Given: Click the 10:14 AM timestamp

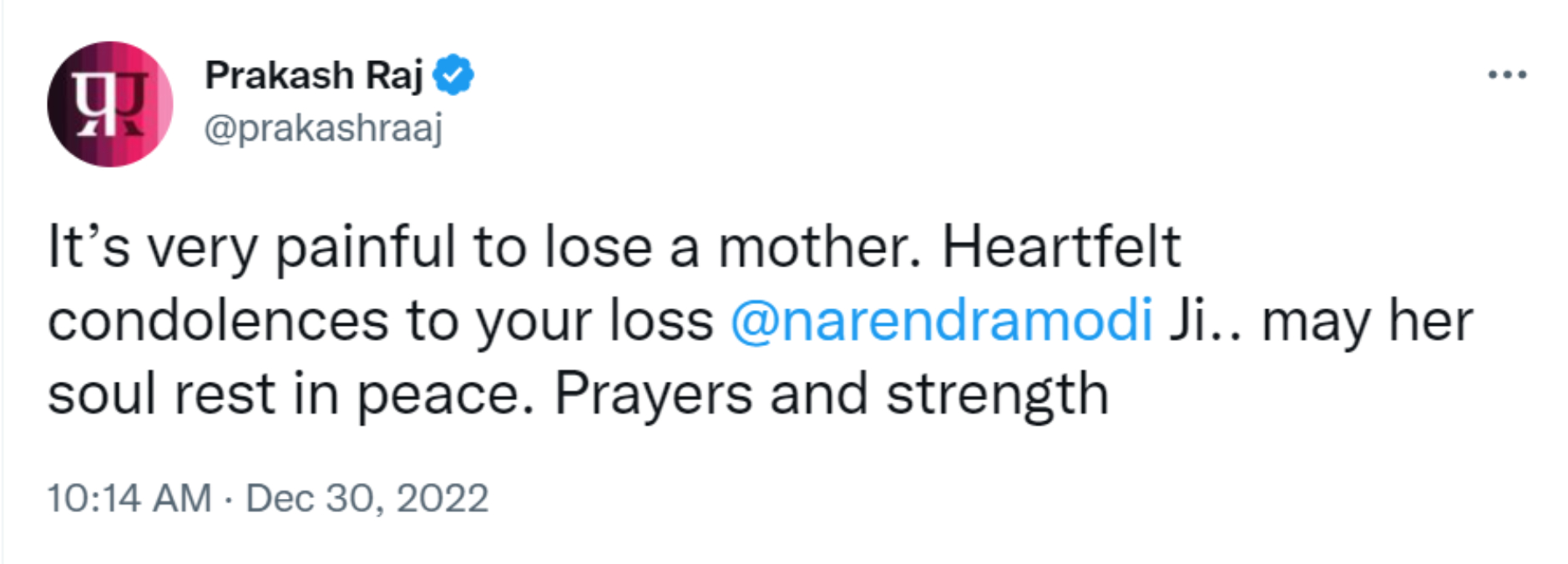Looking at the screenshot, I should tap(129, 499).
